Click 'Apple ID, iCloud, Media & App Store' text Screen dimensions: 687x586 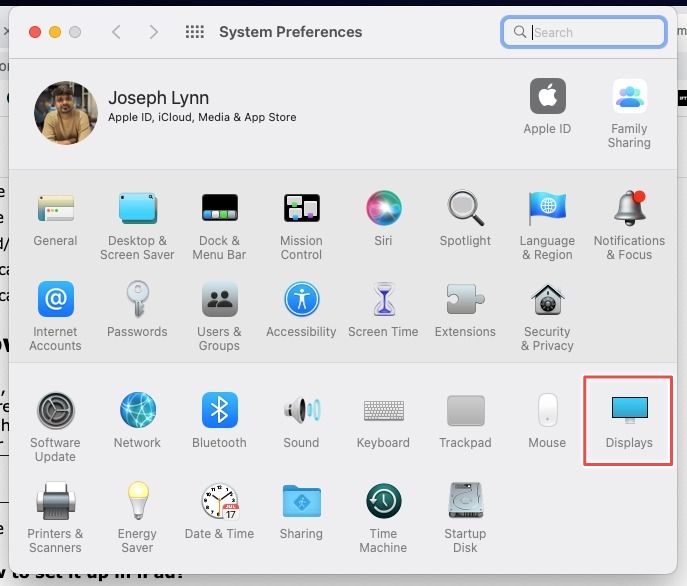pyautogui.click(x=202, y=117)
